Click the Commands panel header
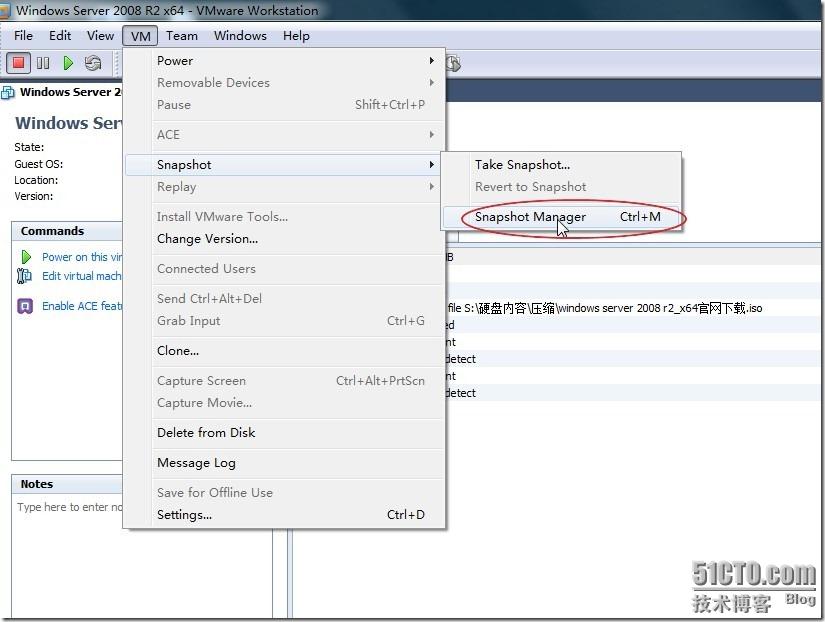The height and width of the screenshot is (622, 825). (x=67, y=231)
